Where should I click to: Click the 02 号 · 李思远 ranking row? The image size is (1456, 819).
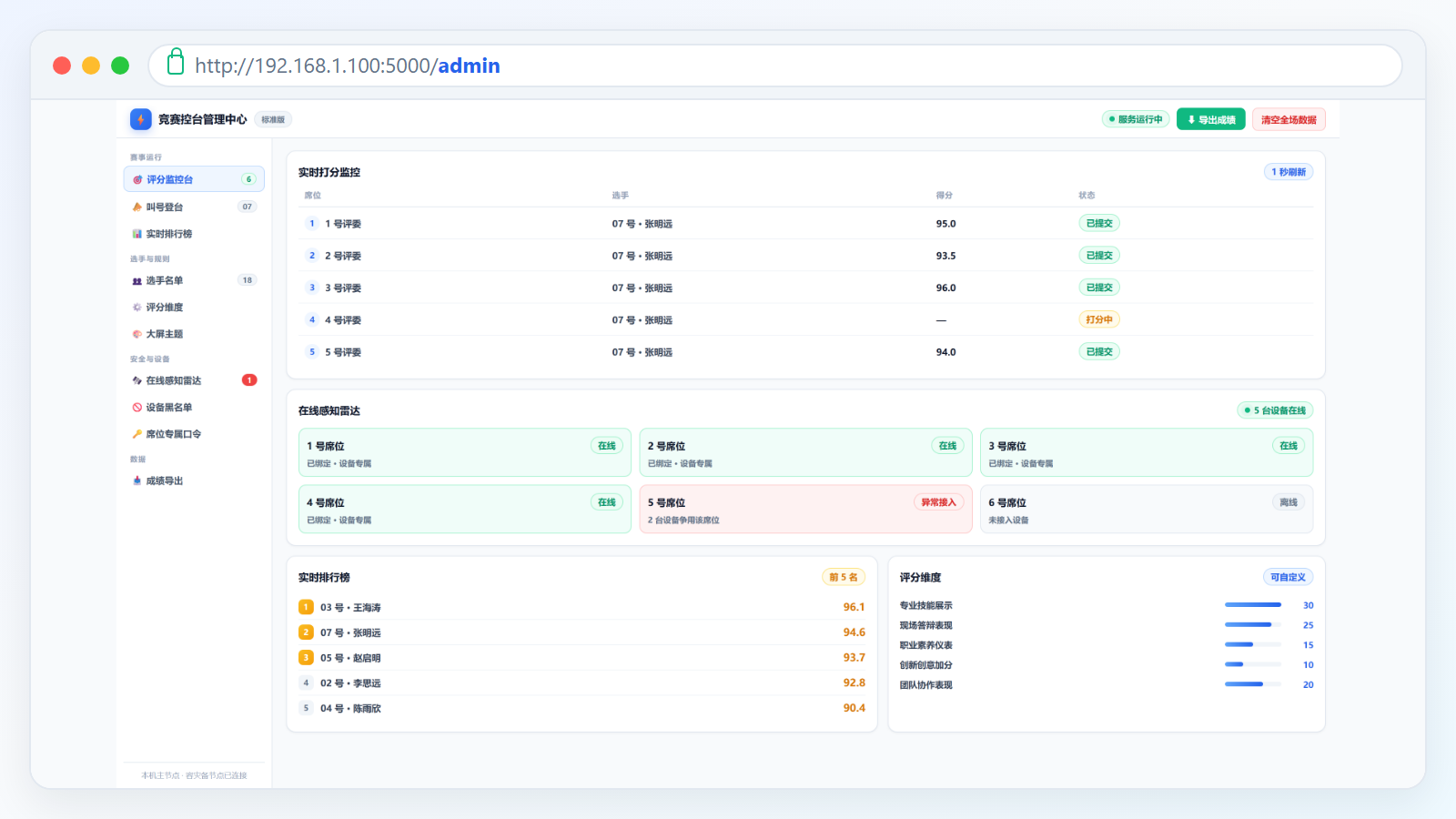coord(581,682)
